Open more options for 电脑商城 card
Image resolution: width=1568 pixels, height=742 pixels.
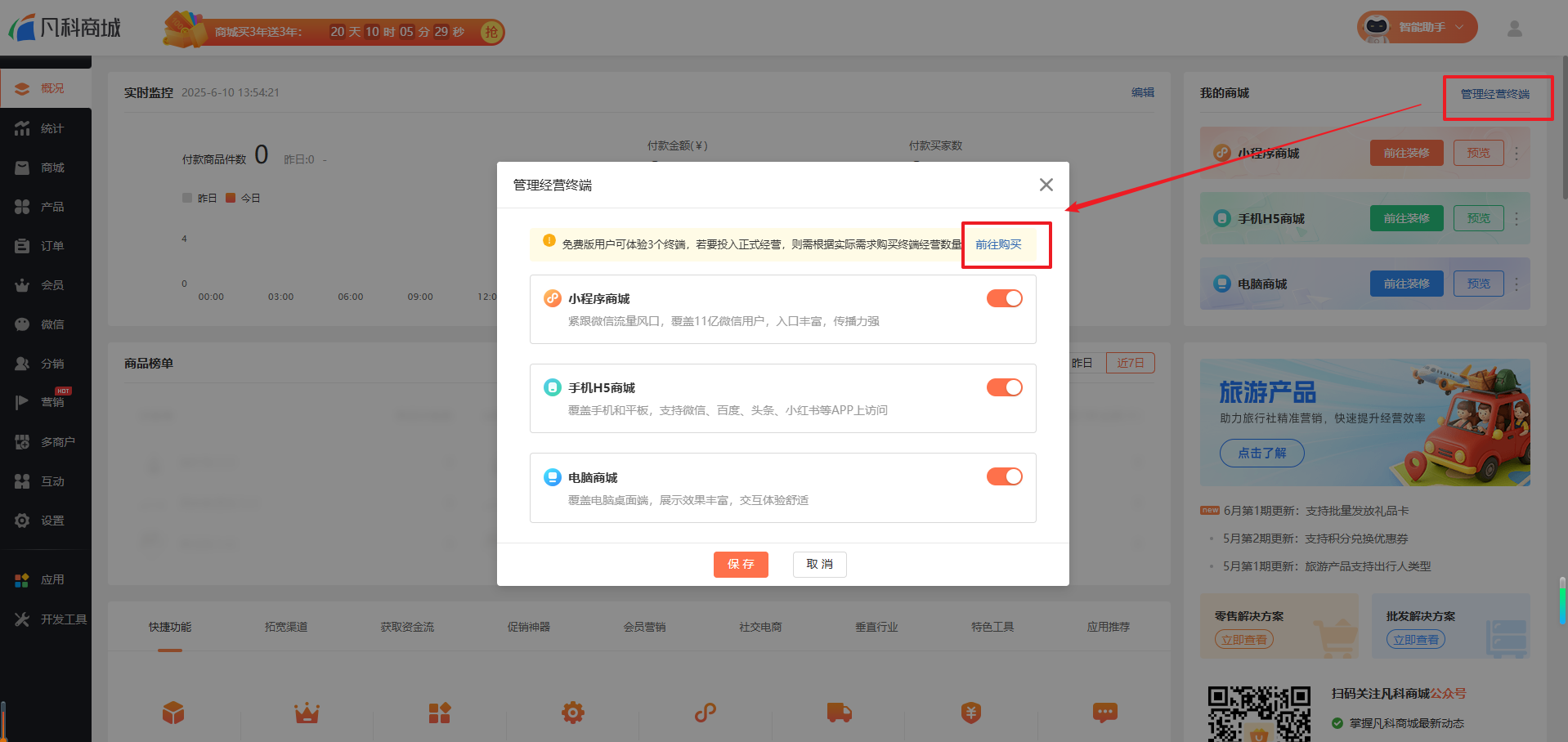click(1516, 284)
